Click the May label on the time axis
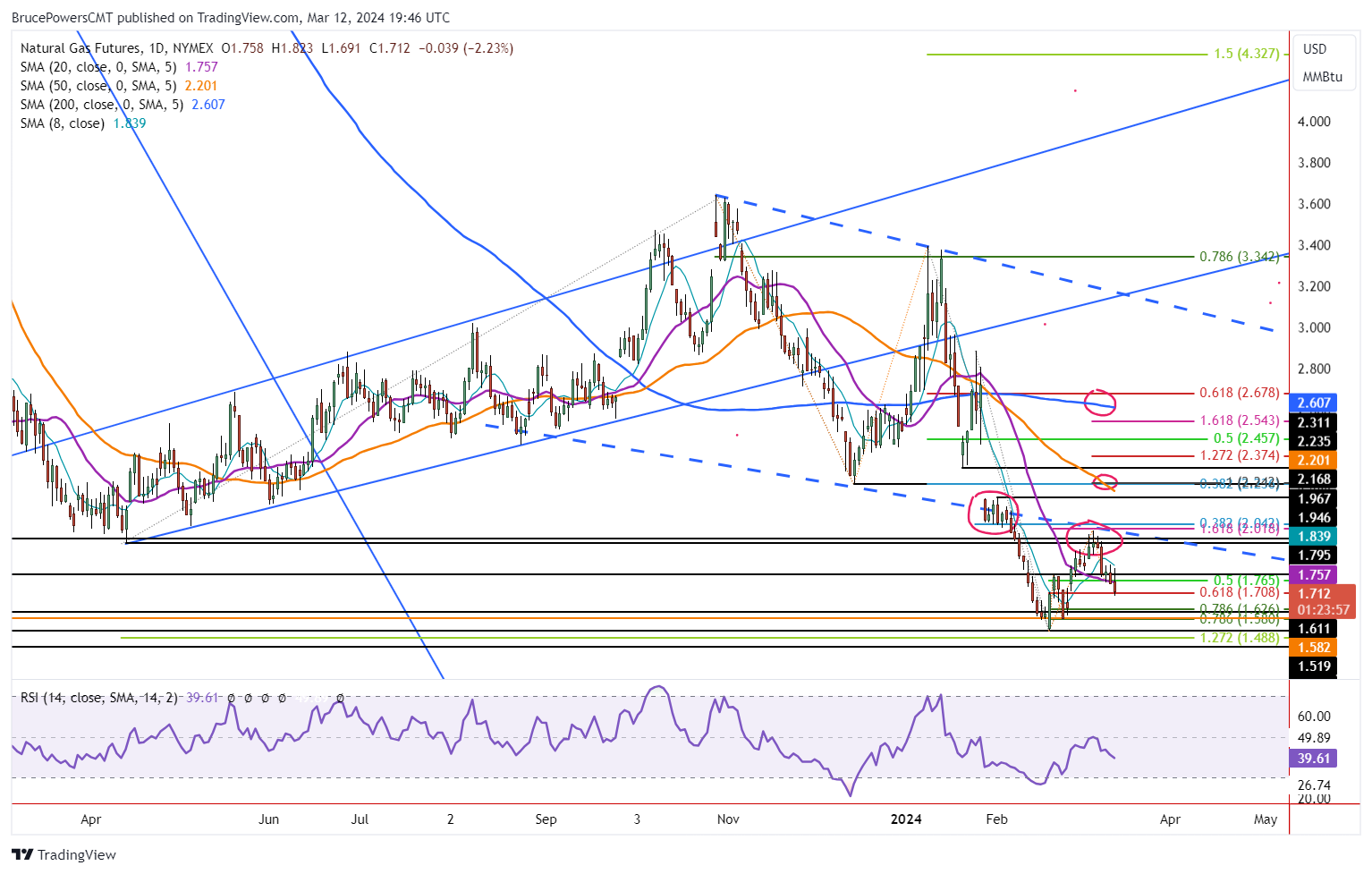This screenshot has height=874, width=1372. pos(1266,819)
